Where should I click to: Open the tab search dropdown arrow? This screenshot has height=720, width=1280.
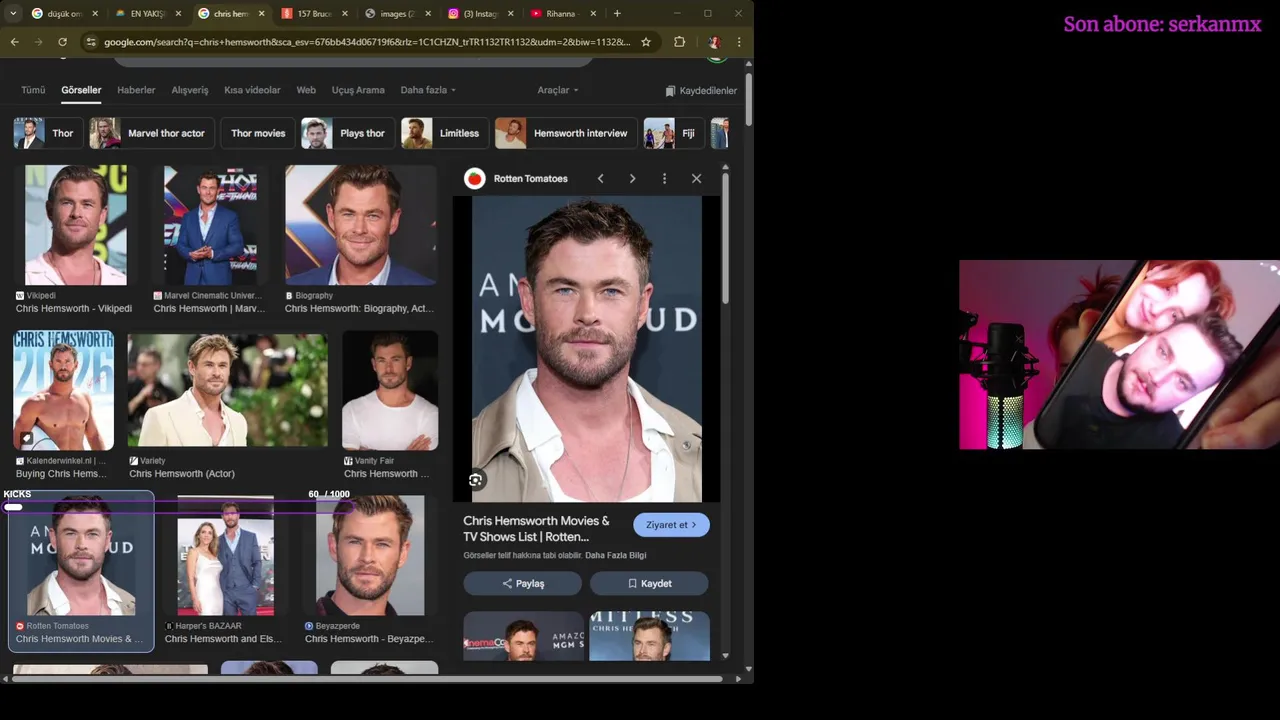click(13, 14)
